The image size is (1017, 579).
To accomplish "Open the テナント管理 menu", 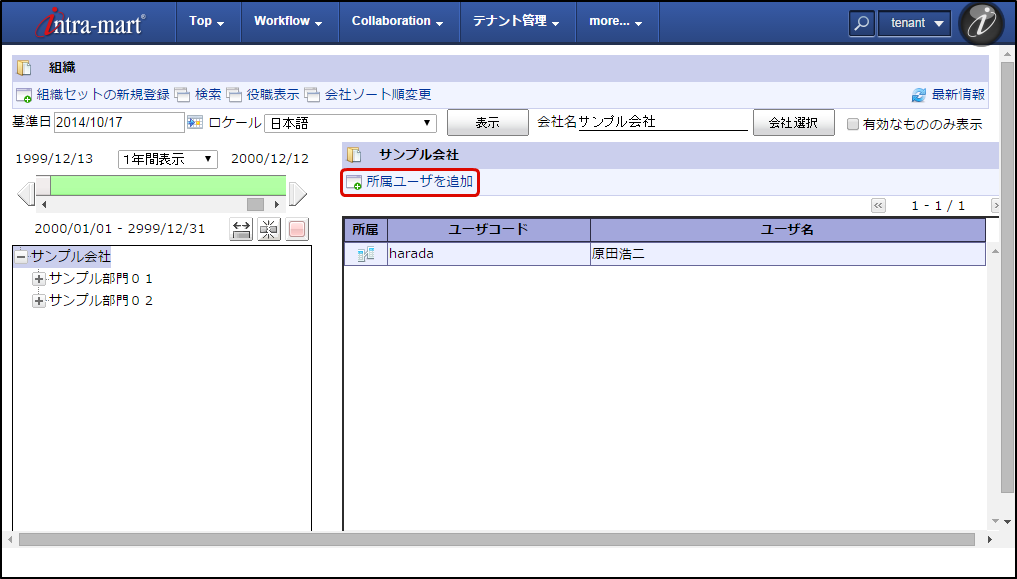I will click(x=517, y=21).
